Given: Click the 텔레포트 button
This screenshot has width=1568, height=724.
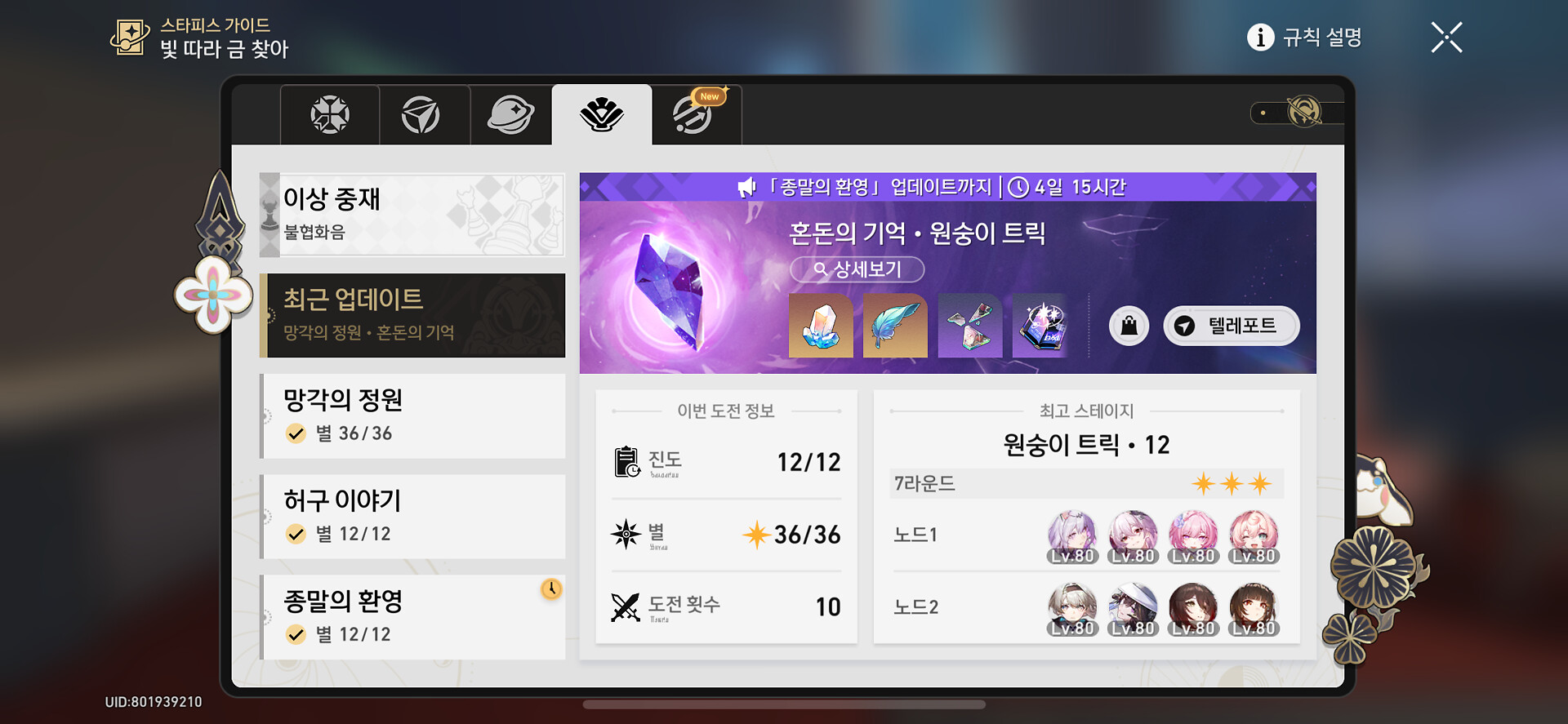Looking at the screenshot, I should 1231,326.
